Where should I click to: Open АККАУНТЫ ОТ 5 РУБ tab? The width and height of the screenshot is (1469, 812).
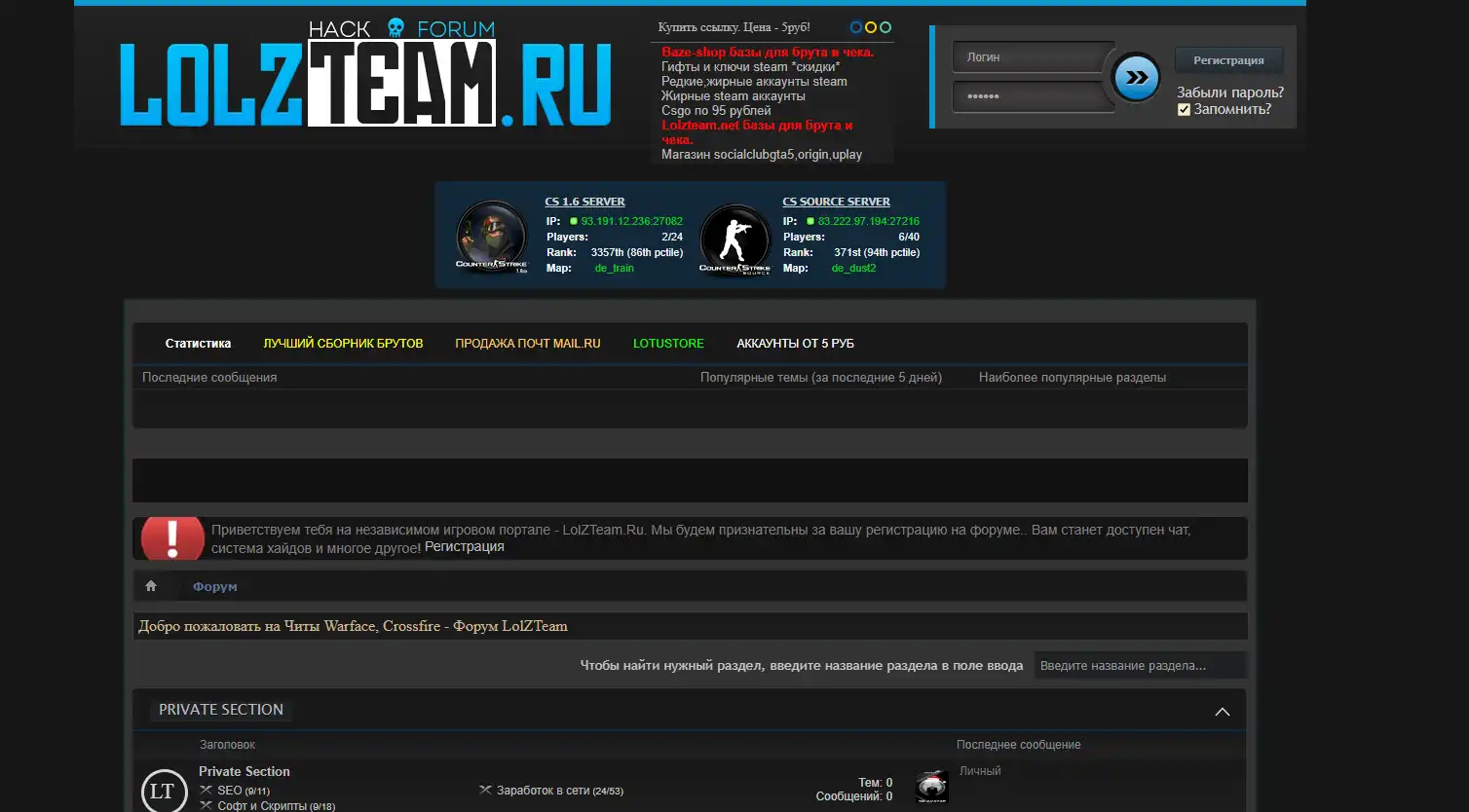[x=795, y=344]
